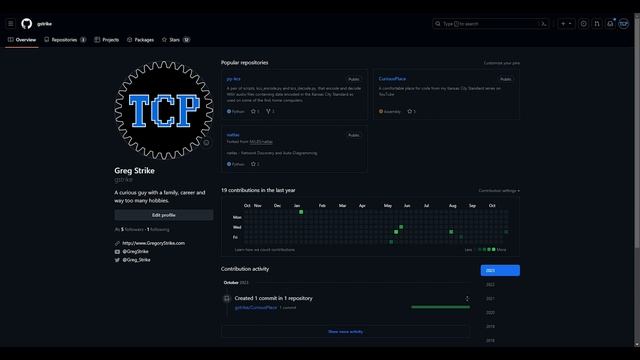Open the @GregStrike YouTube link
Viewport: 640px width, 360px height.
tap(135, 251)
